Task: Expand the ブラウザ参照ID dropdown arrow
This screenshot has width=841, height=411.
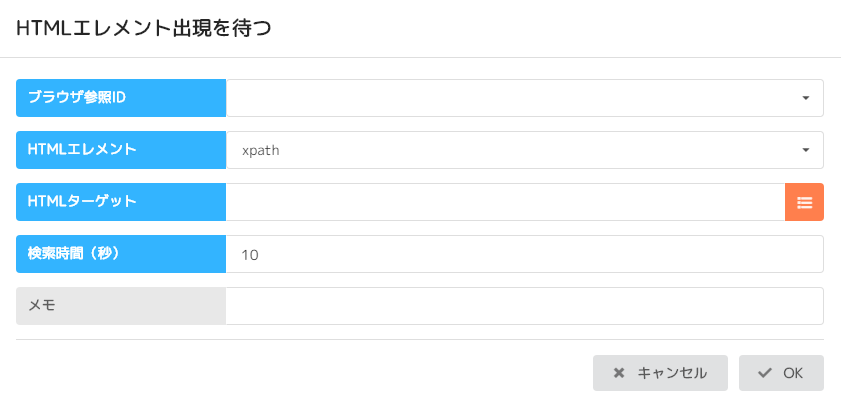Action: click(805, 98)
